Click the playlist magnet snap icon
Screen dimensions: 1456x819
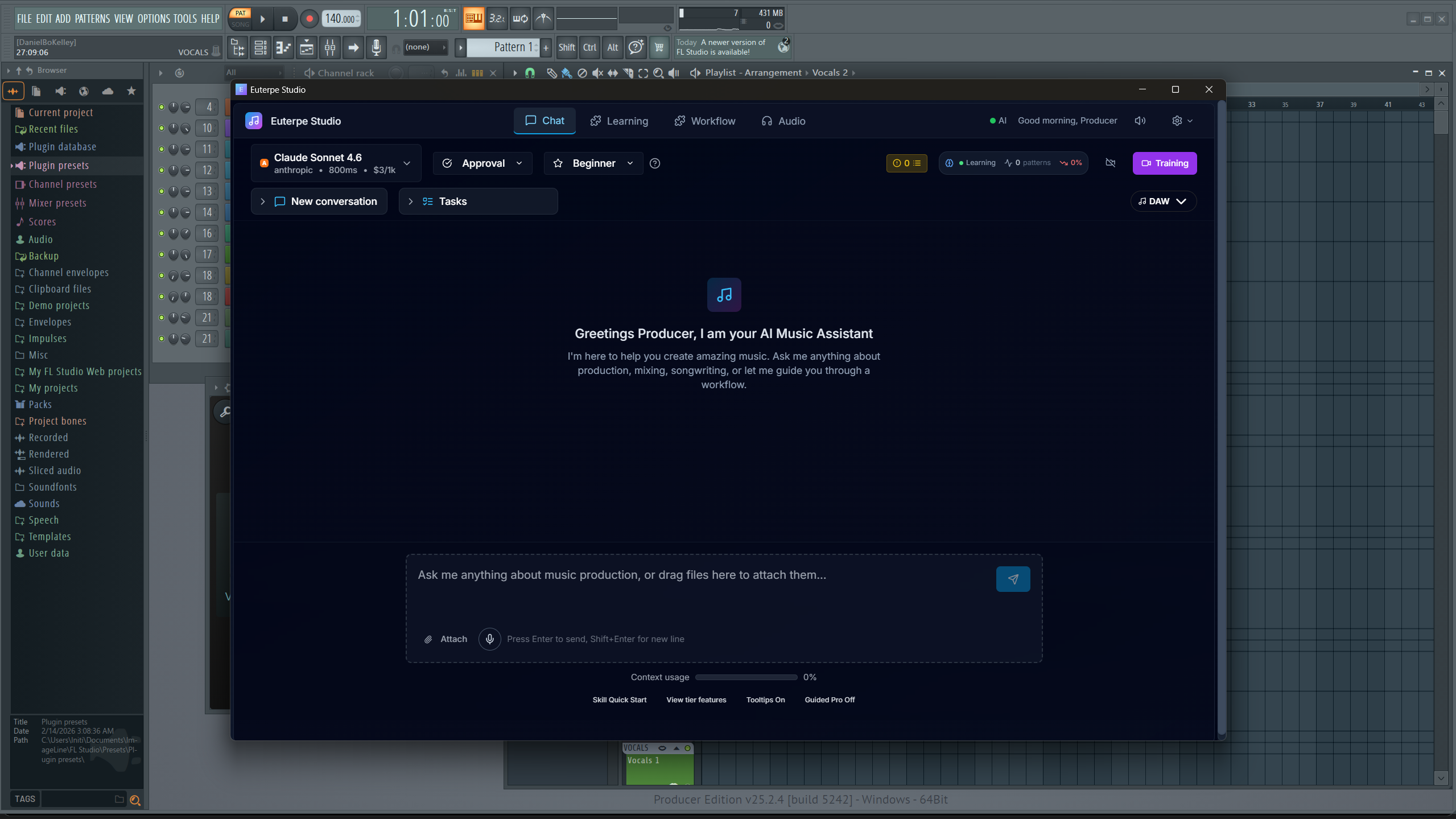530,73
